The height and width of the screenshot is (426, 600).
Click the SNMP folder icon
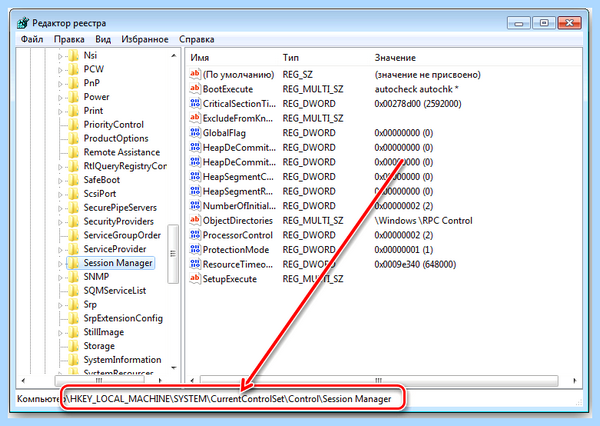click(x=73, y=277)
